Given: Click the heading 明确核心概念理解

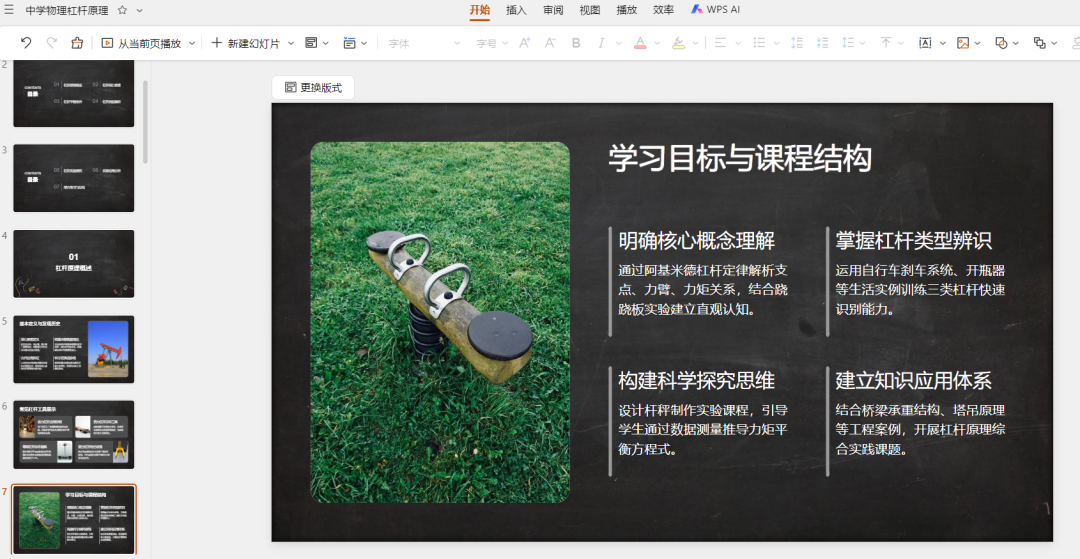Looking at the screenshot, I should coord(696,240).
